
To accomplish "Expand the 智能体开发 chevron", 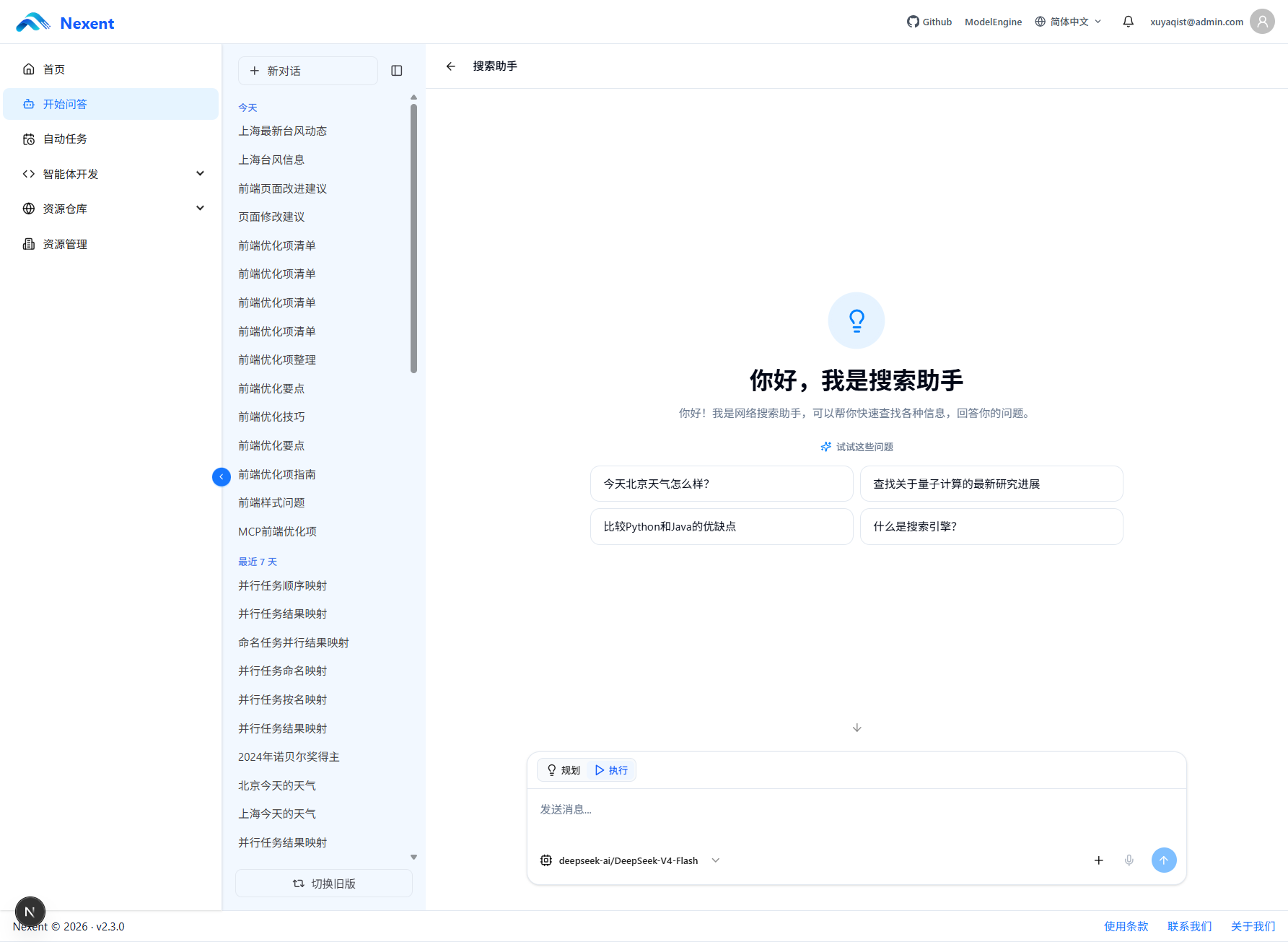I will (x=200, y=173).
